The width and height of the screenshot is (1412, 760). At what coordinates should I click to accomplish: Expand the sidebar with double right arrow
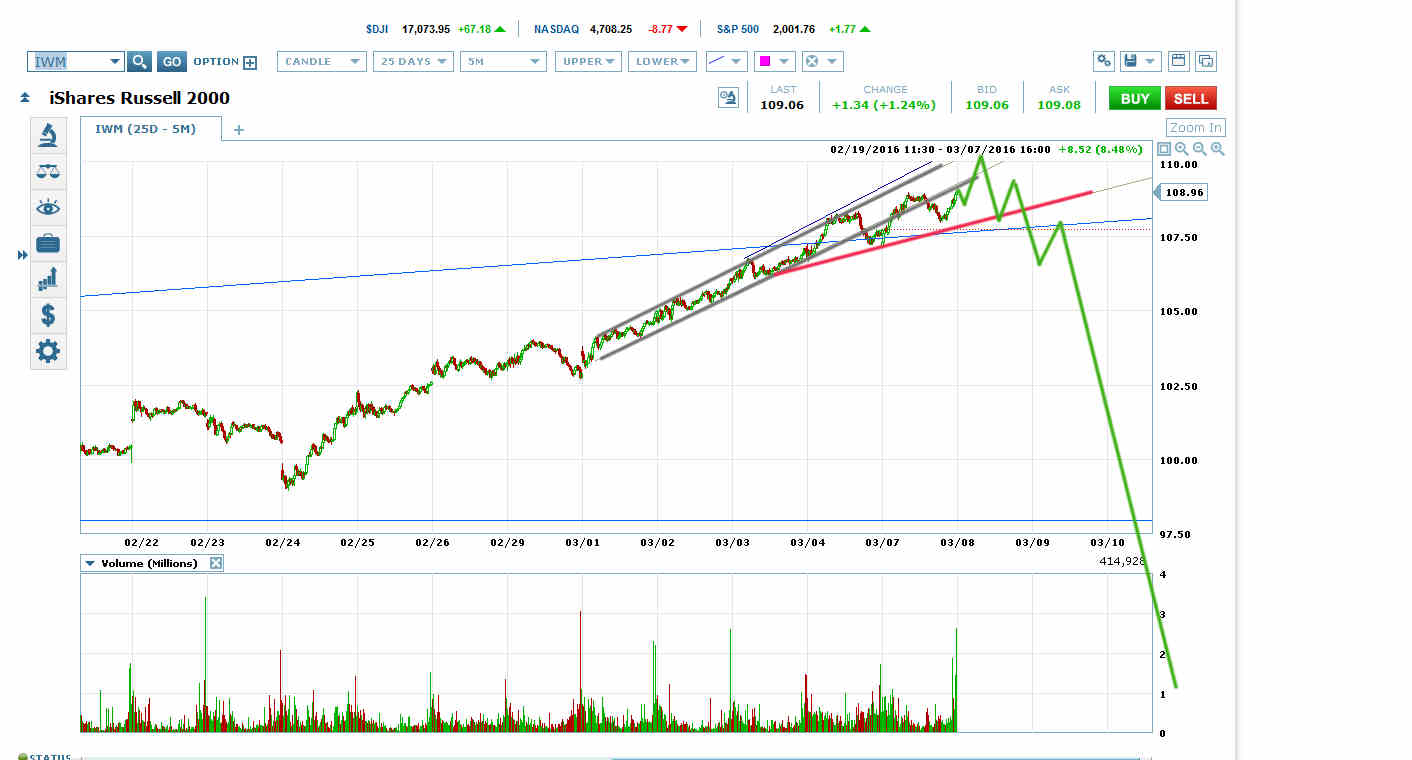[x=22, y=256]
